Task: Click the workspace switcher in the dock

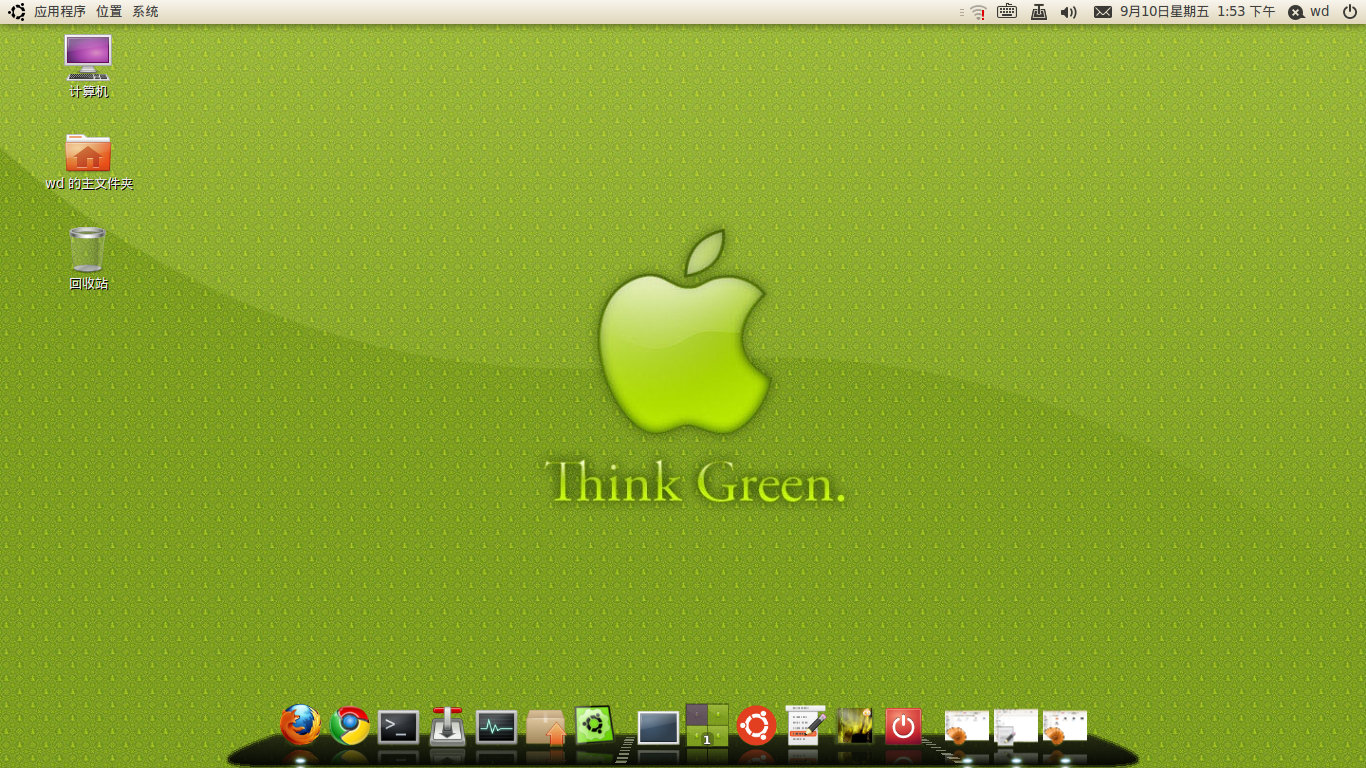Action: 707,725
